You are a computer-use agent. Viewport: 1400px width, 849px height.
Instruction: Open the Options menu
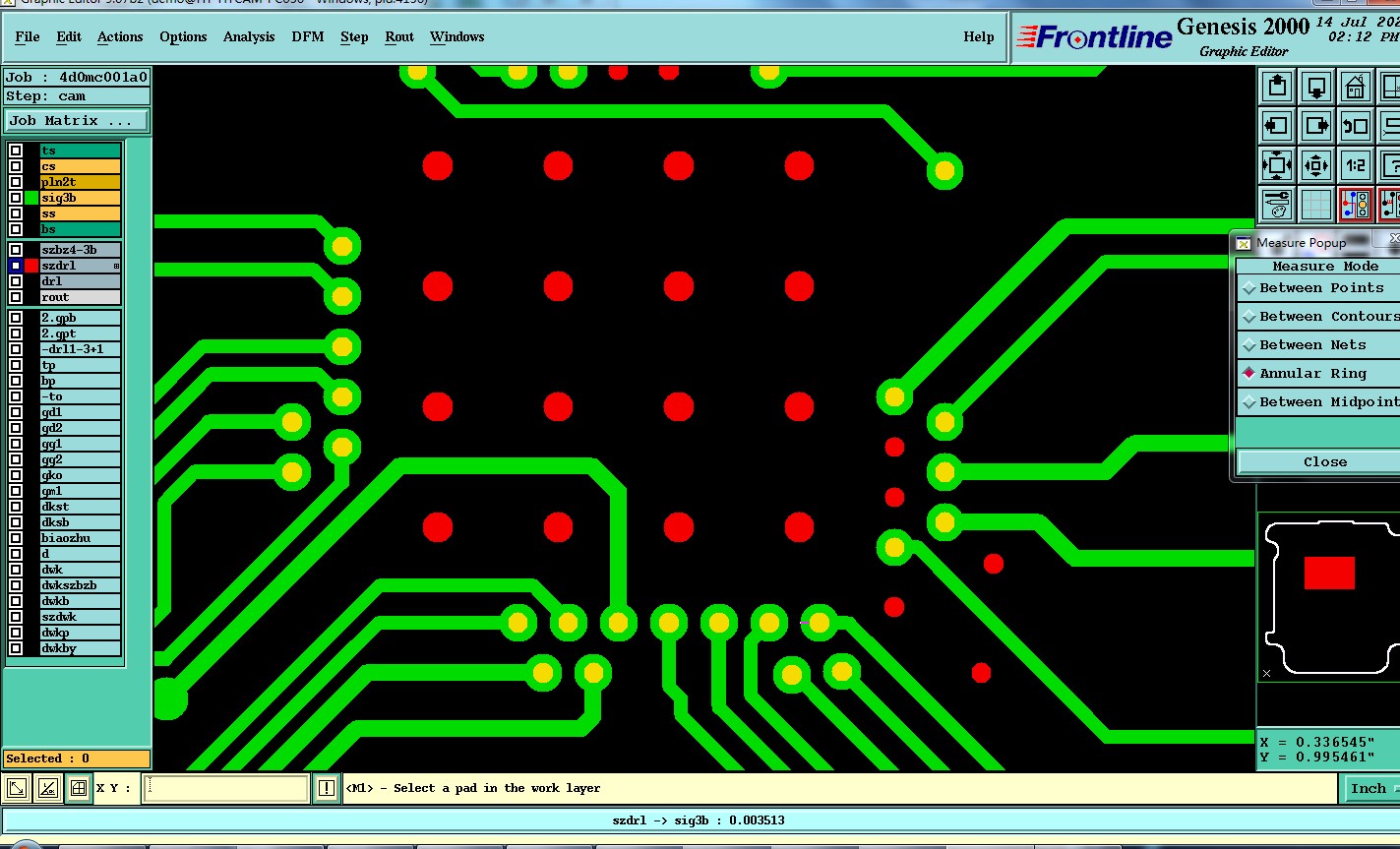(x=183, y=36)
